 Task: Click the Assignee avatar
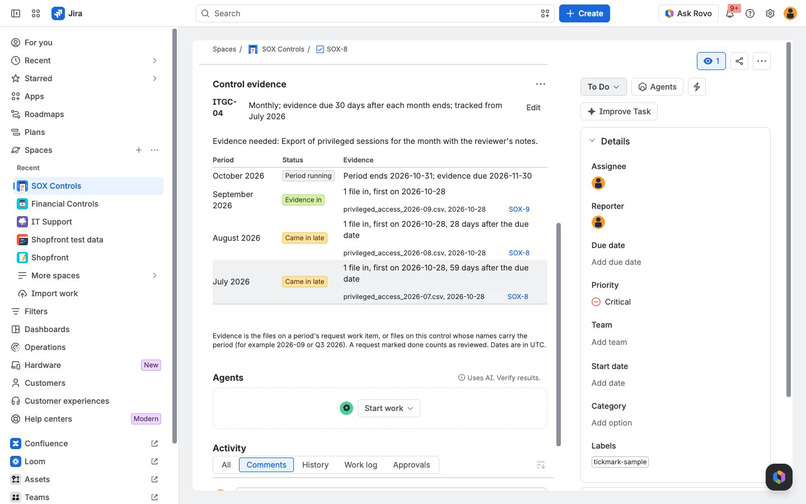[x=598, y=183]
